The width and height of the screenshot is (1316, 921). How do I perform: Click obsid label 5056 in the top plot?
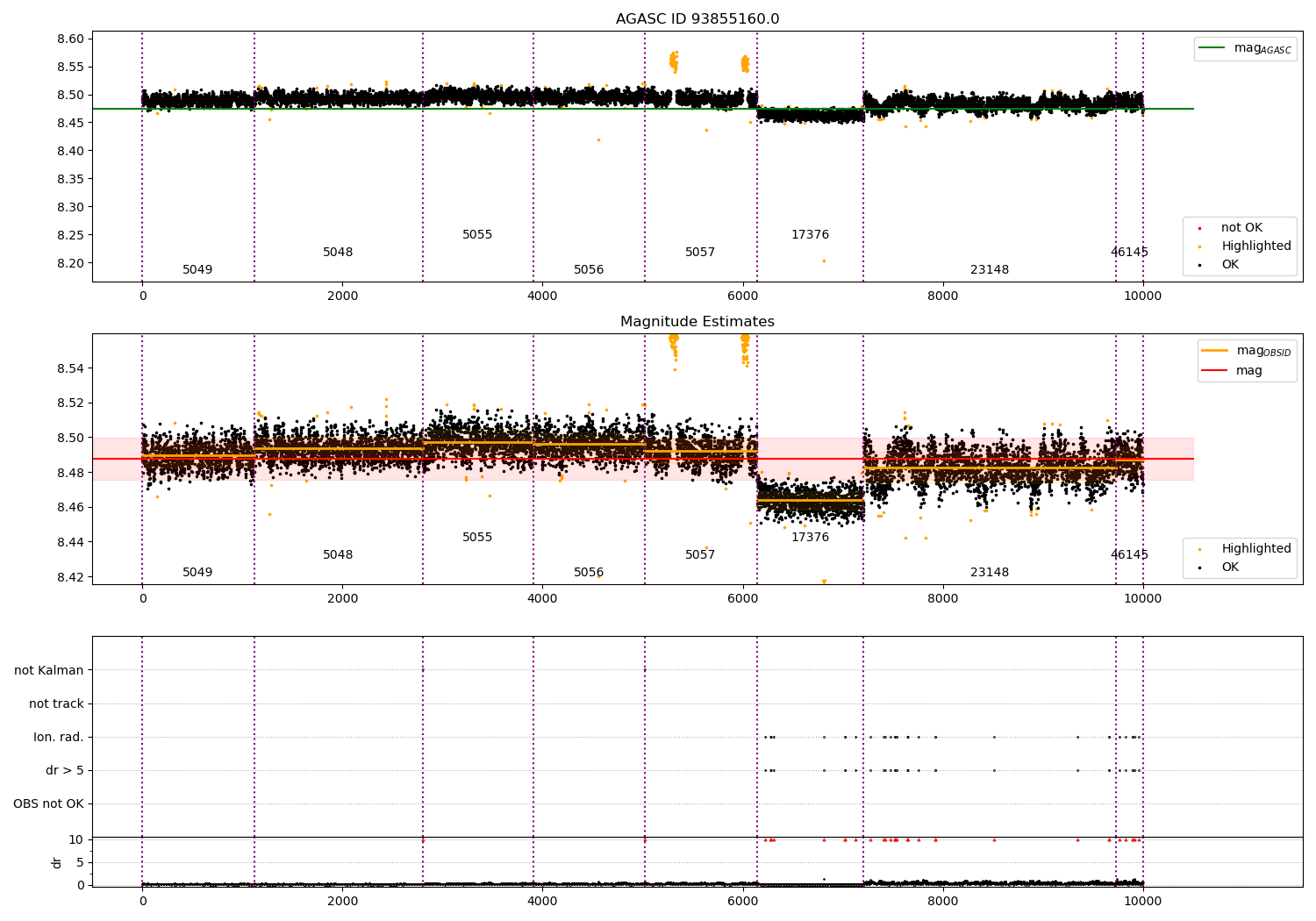point(589,270)
